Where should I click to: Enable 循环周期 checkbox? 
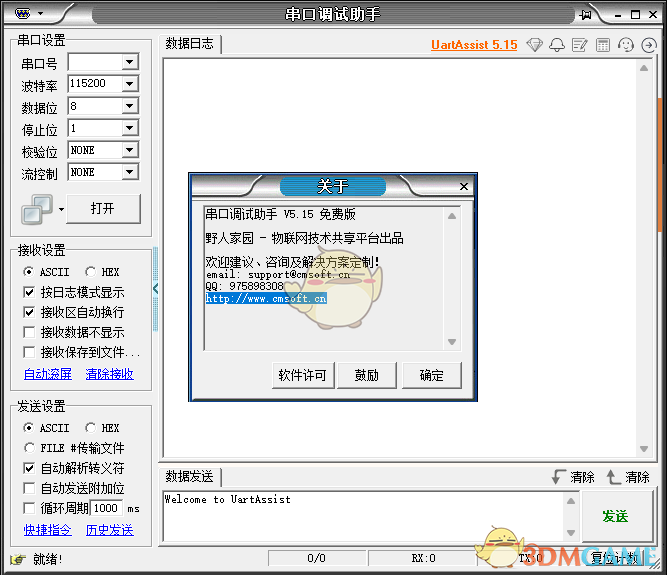click(29, 508)
